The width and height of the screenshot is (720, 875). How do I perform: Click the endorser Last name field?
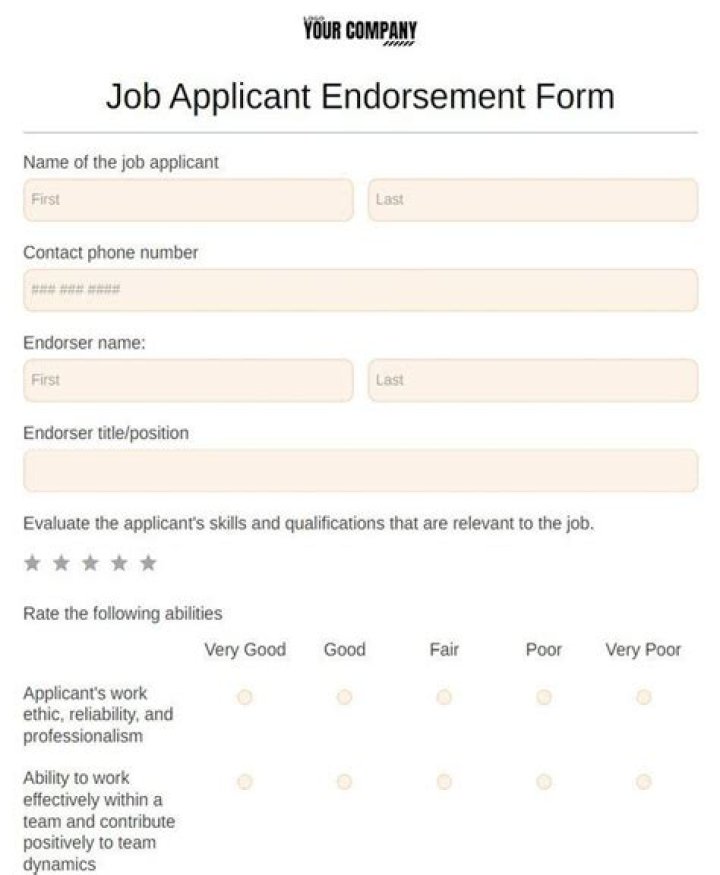click(532, 380)
